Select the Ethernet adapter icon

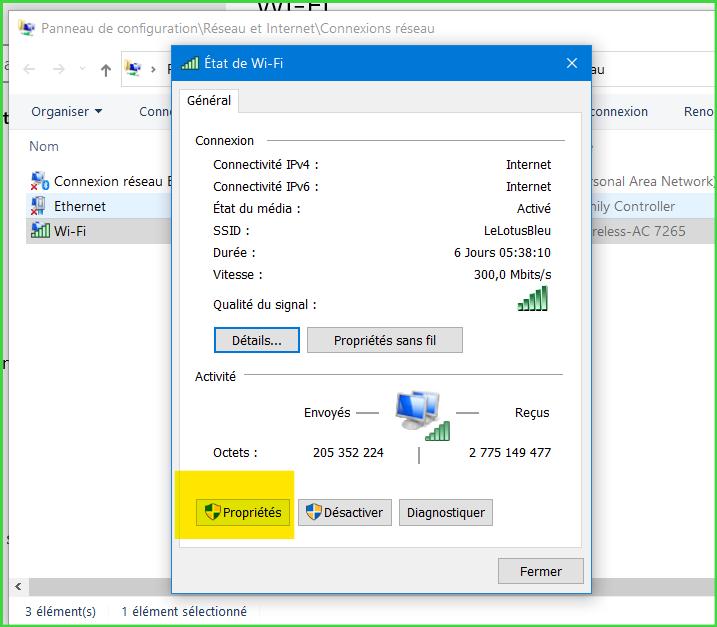pyautogui.click(x=40, y=206)
